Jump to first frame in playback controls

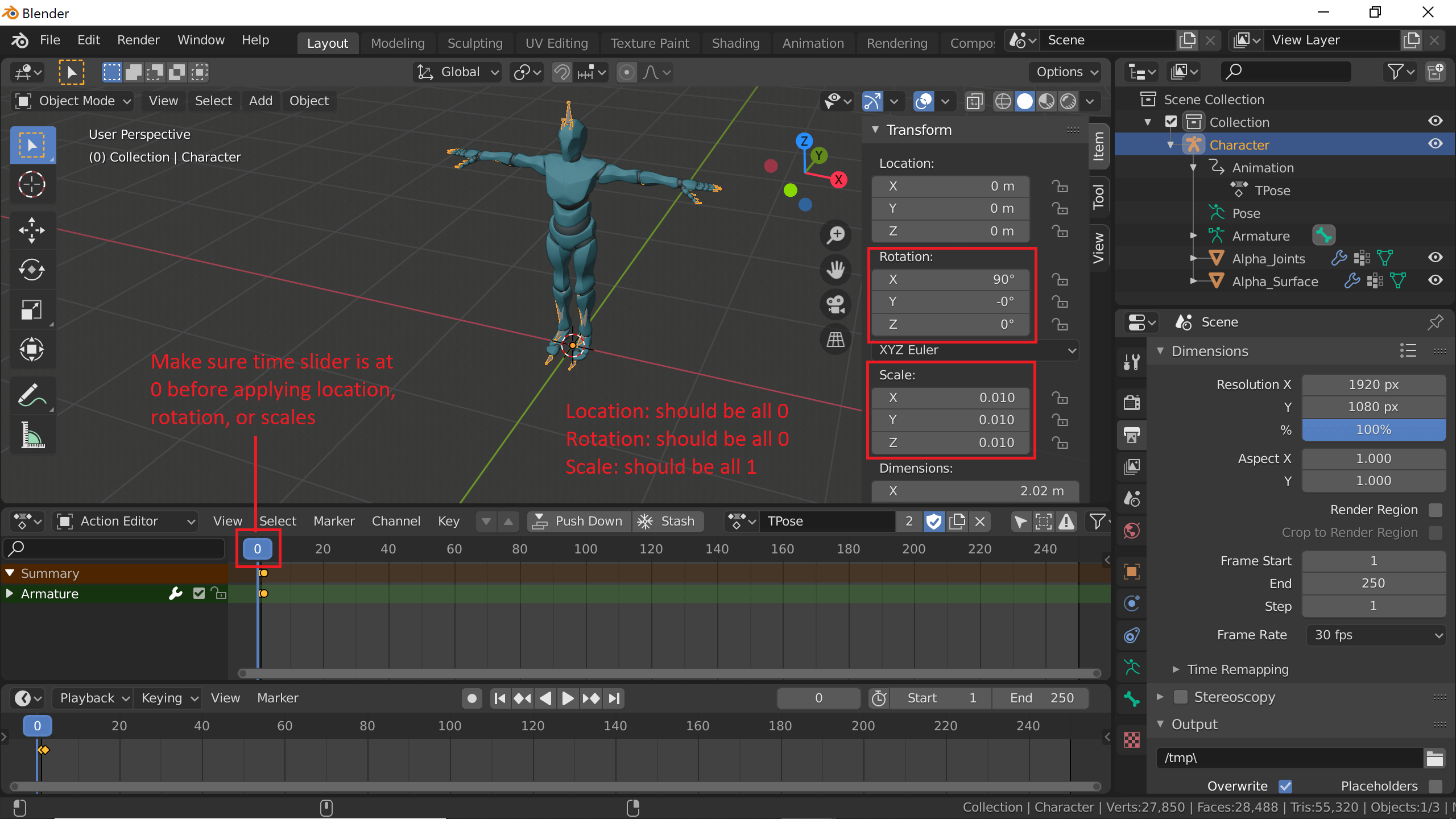(500, 698)
